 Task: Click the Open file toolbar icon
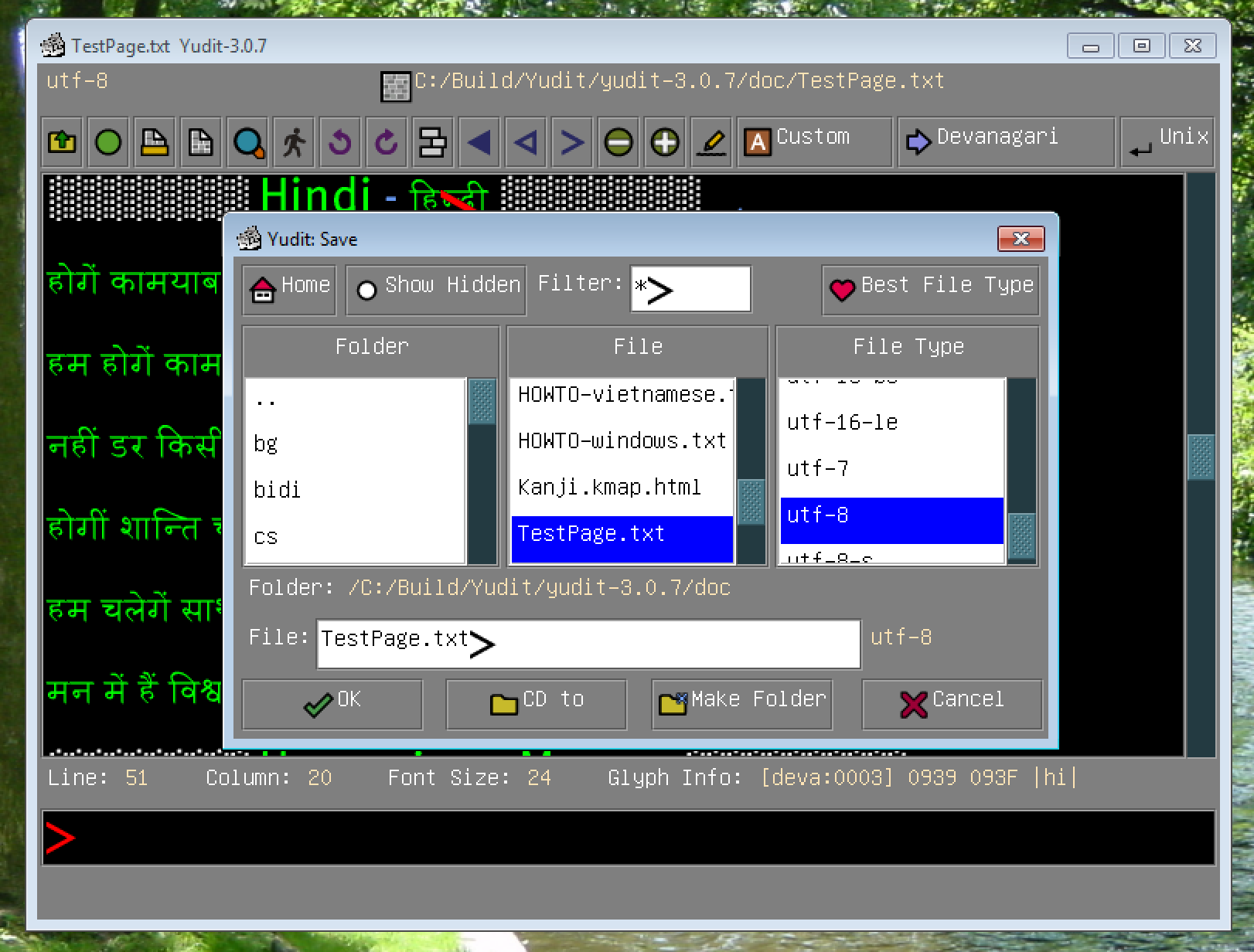click(62, 142)
